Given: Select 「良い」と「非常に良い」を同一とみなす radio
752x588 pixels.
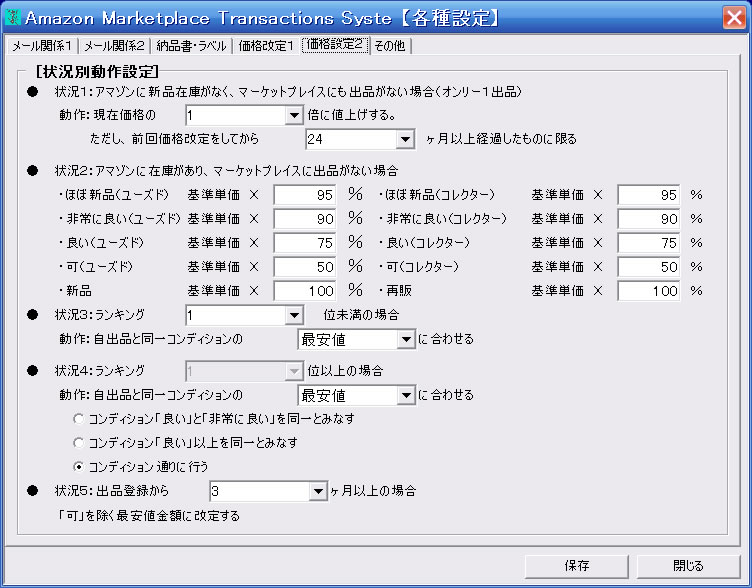Looking at the screenshot, I should [79, 419].
